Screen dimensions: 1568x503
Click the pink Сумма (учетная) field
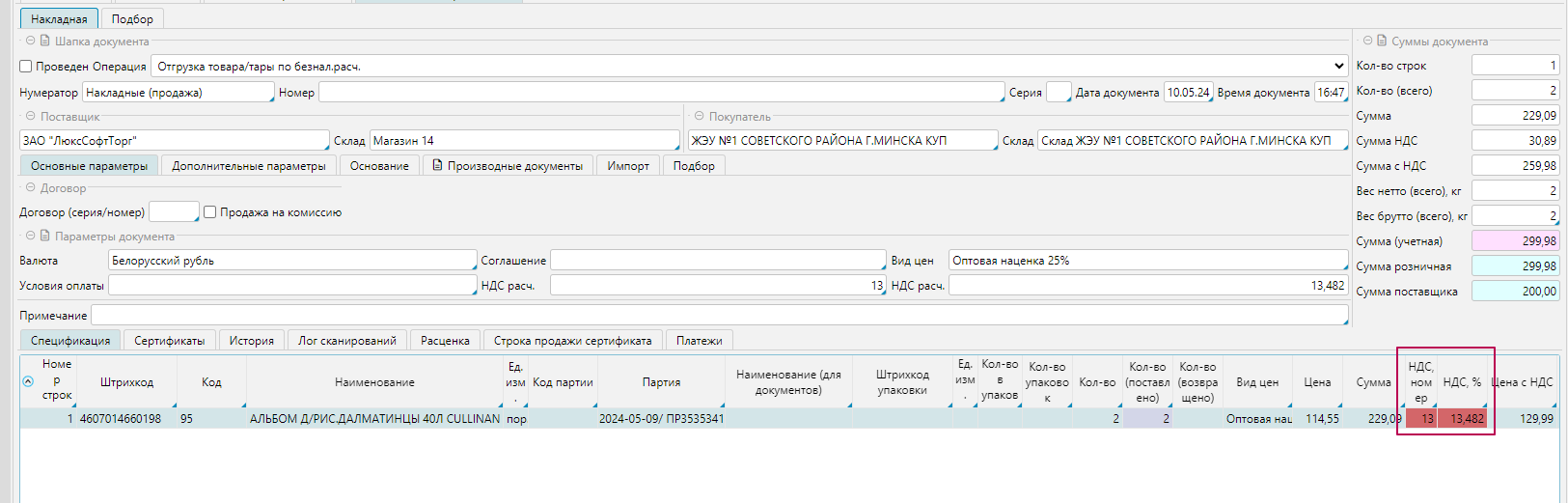(x=1515, y=241)
